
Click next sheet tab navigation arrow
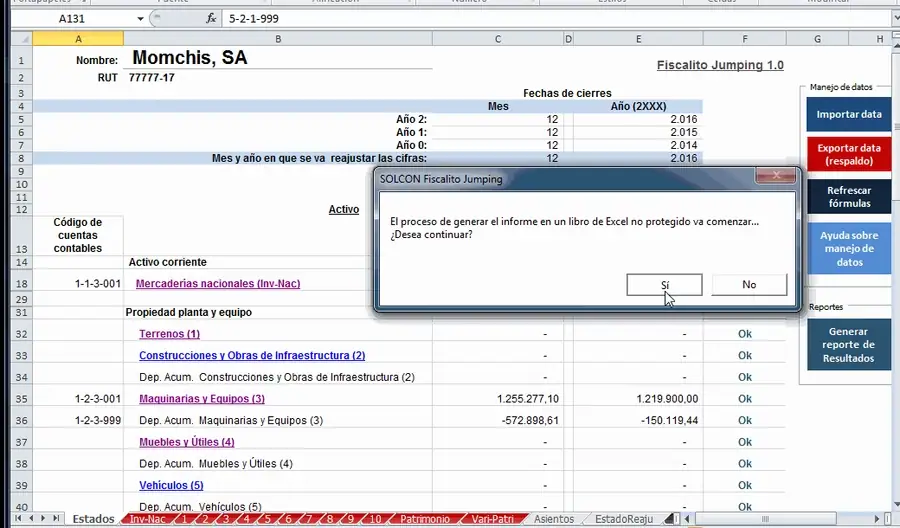point(43,518)
